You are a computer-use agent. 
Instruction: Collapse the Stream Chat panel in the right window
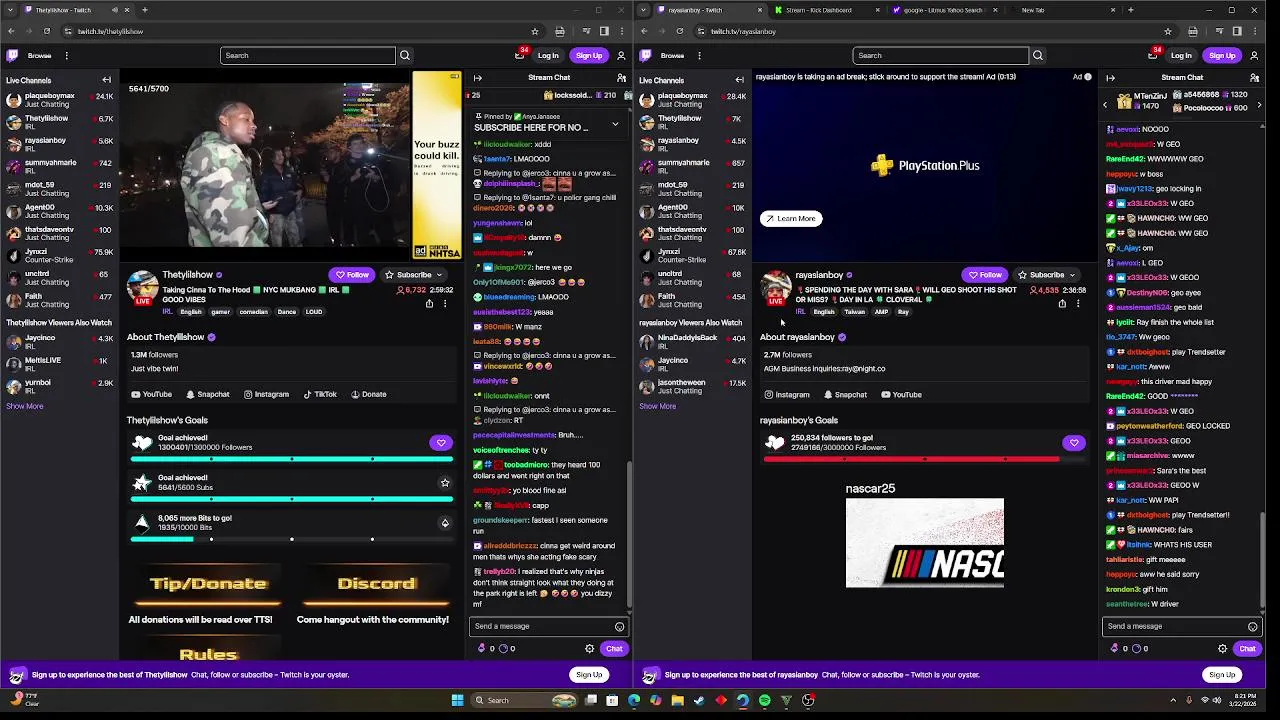coord(1110,78)
